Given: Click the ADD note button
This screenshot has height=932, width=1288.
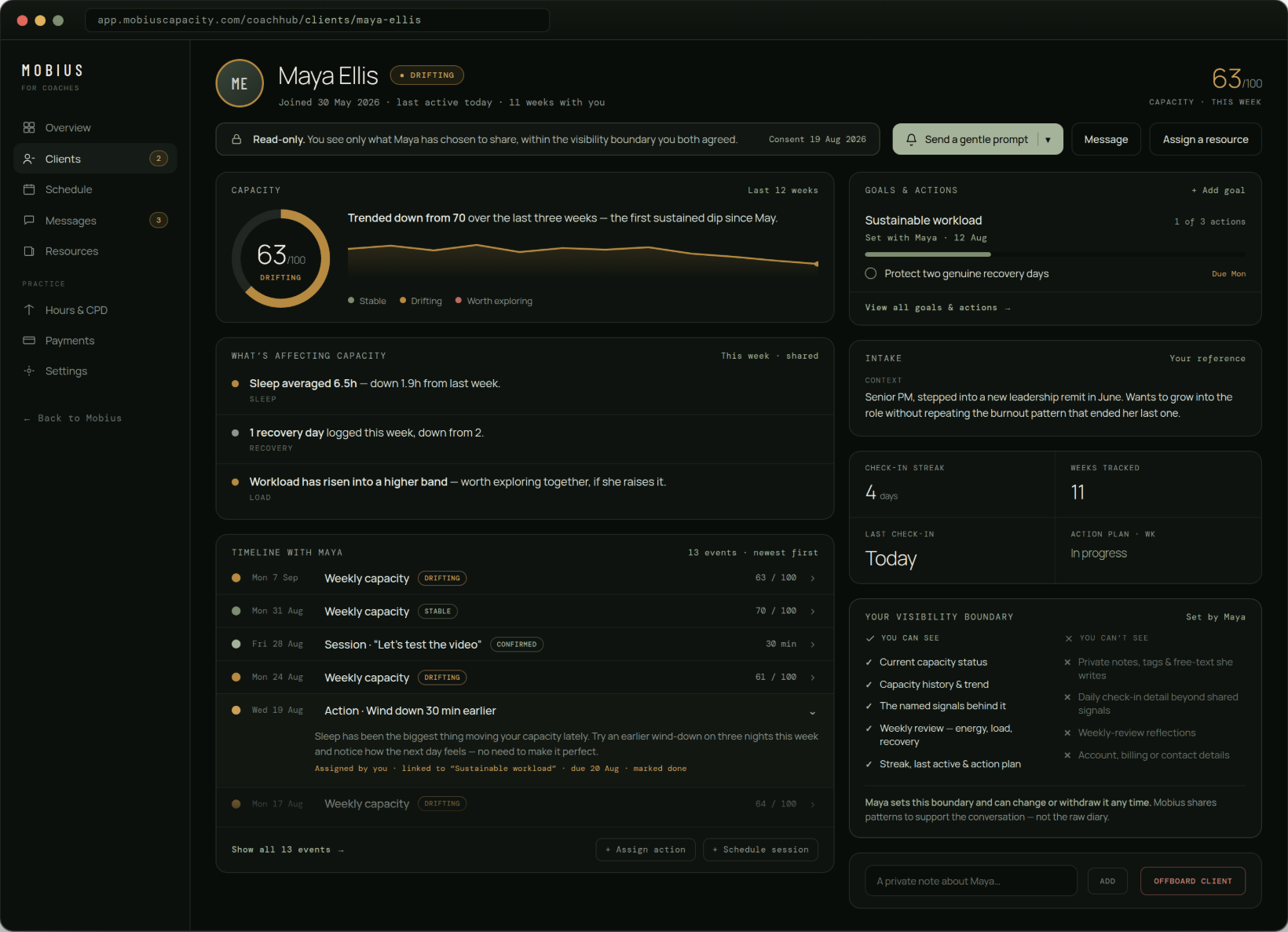Looking at the screenshot, I should [x=1107, y=881].
